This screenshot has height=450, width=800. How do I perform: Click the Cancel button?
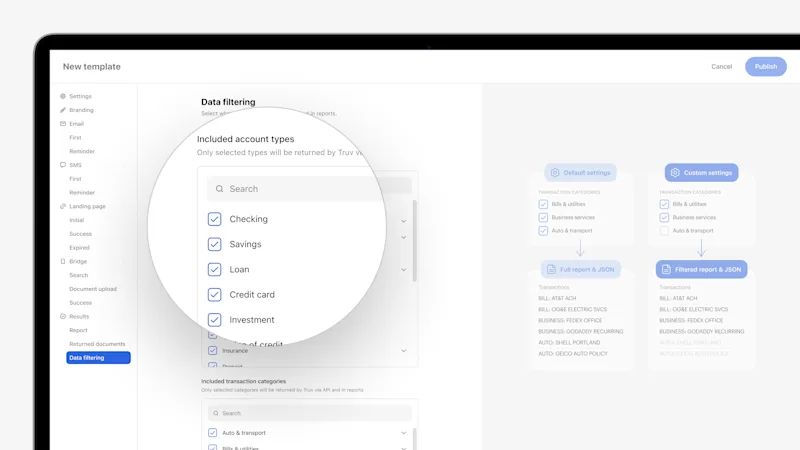(721, 66)
